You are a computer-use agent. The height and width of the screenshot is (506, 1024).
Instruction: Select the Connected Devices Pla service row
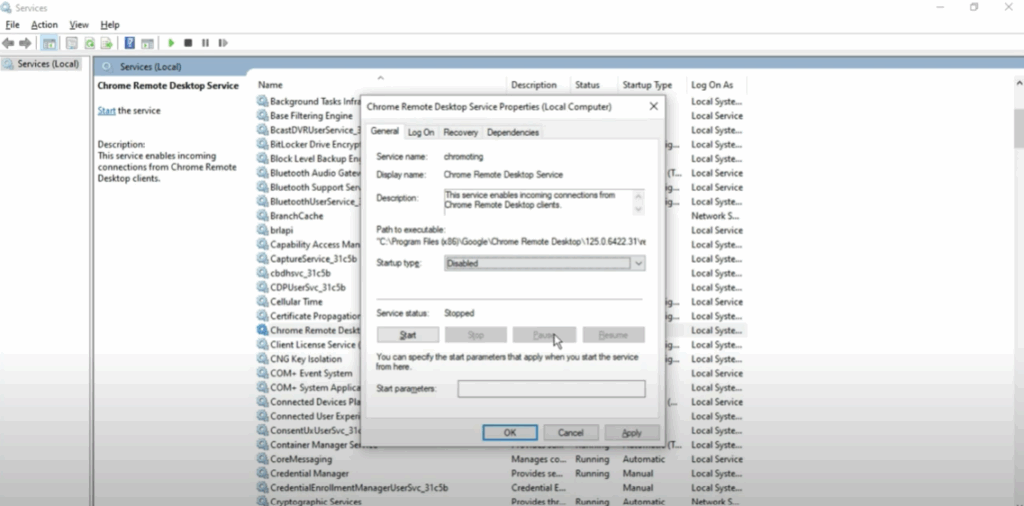500,402
